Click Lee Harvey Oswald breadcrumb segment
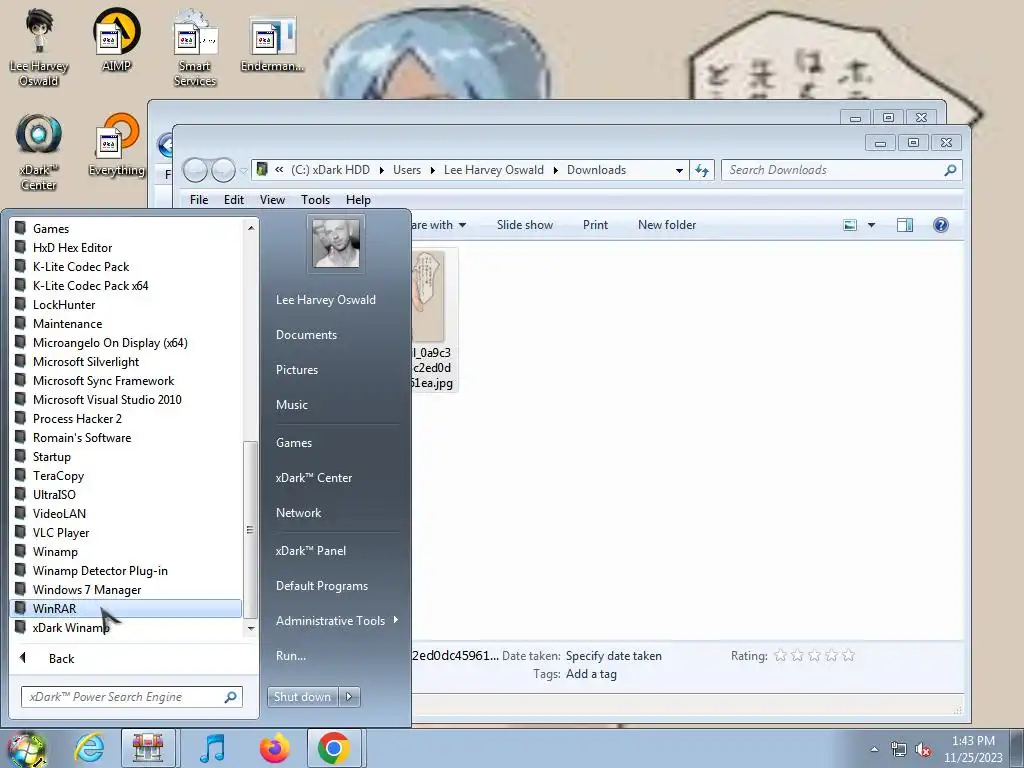 click(x=494, y=170)
